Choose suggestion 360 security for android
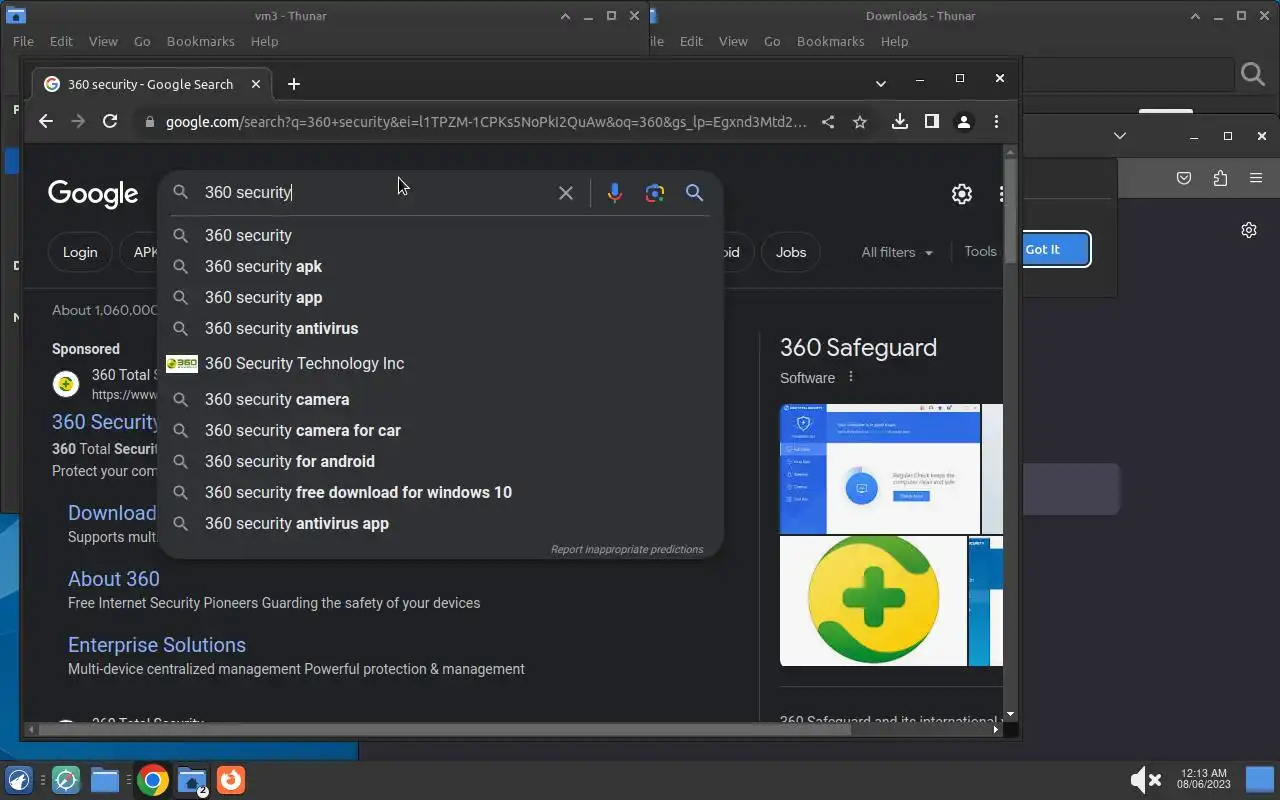Image resolution: width=1280 pixels, height=800 pixels. tap(440, 461)
